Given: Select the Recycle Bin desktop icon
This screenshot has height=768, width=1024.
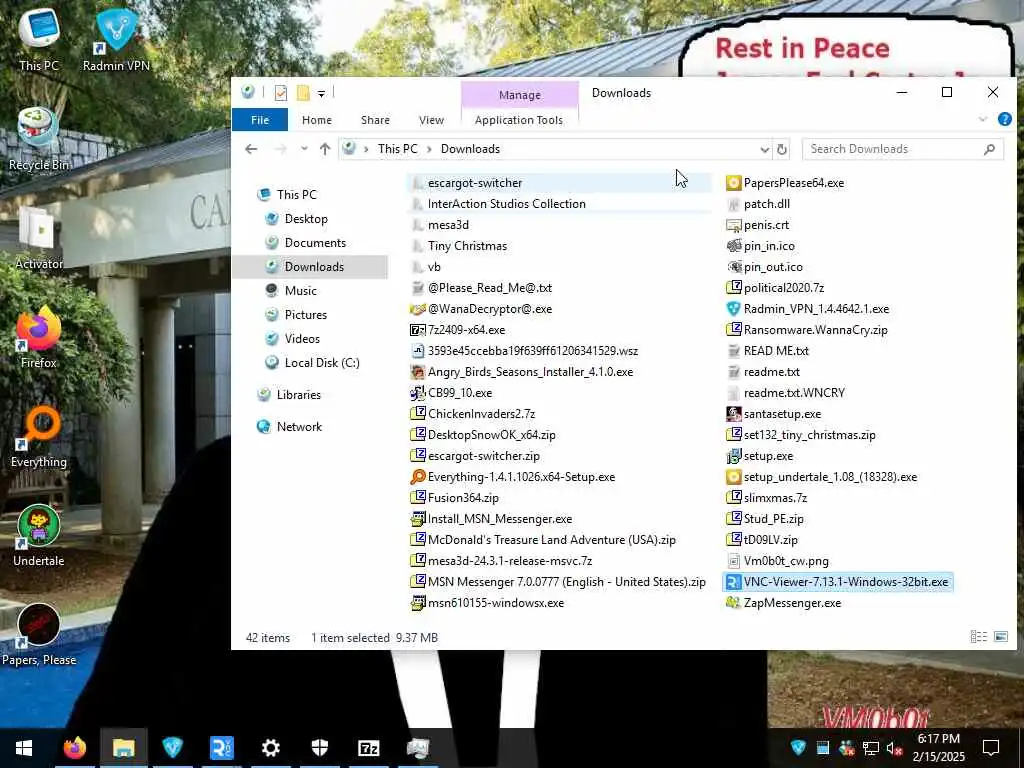Looking at the screenshot, I should (x=39, y=139).
